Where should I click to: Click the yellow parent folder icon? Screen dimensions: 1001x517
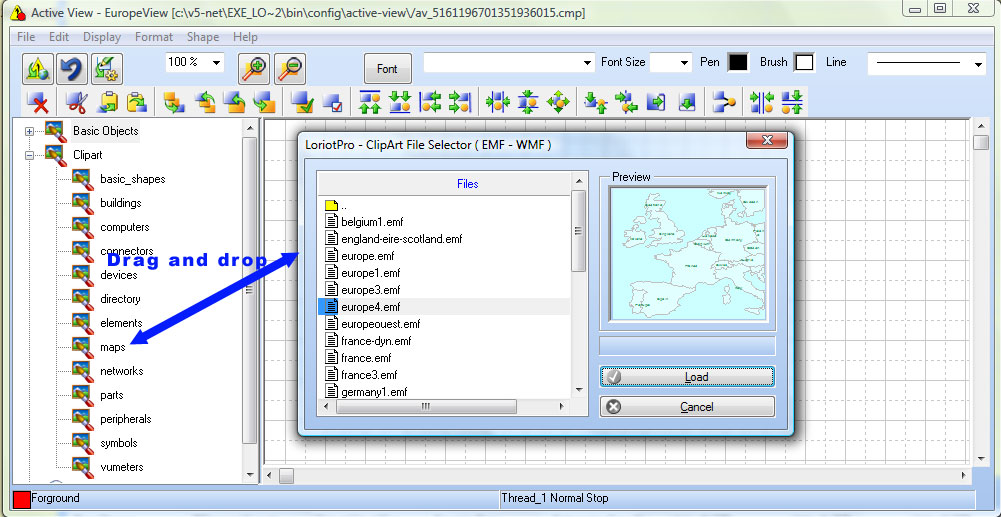[331, 206]
